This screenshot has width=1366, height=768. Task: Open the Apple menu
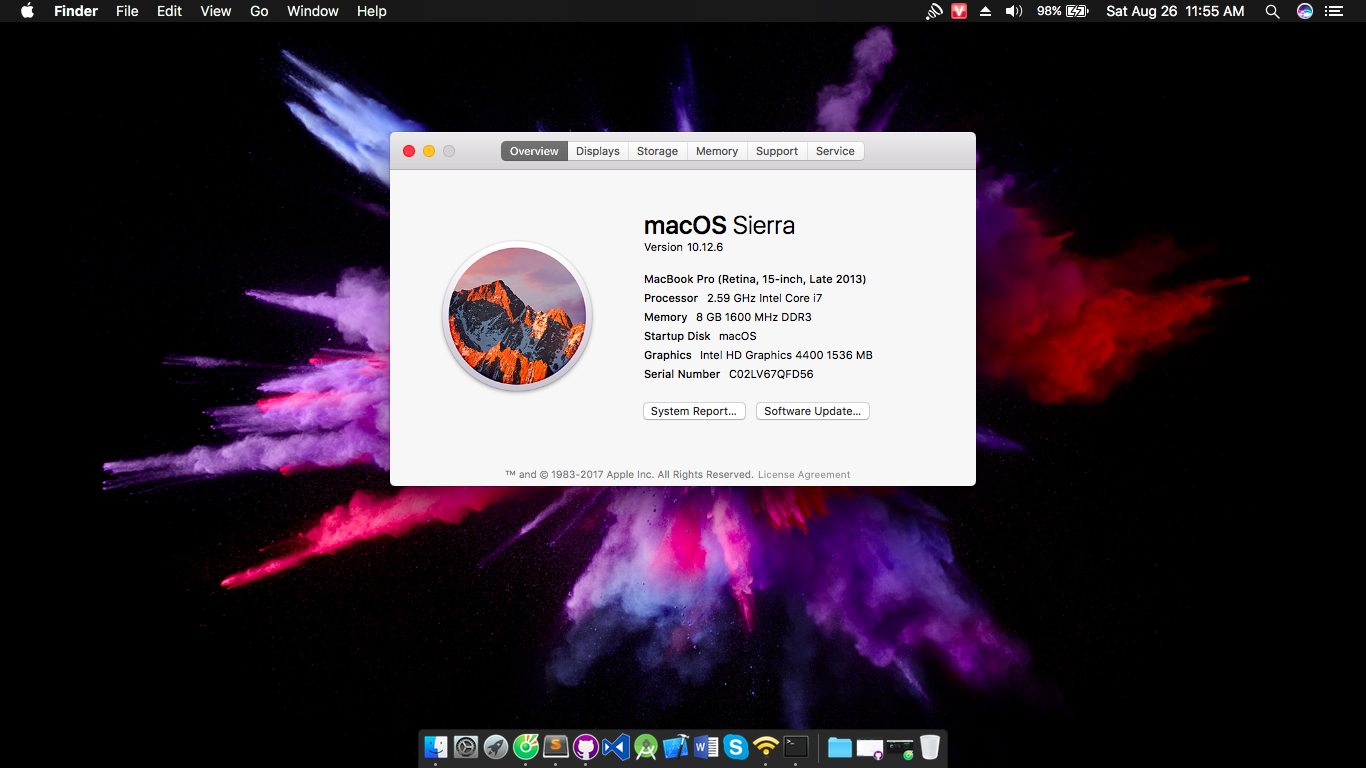[x=27, y=11]
